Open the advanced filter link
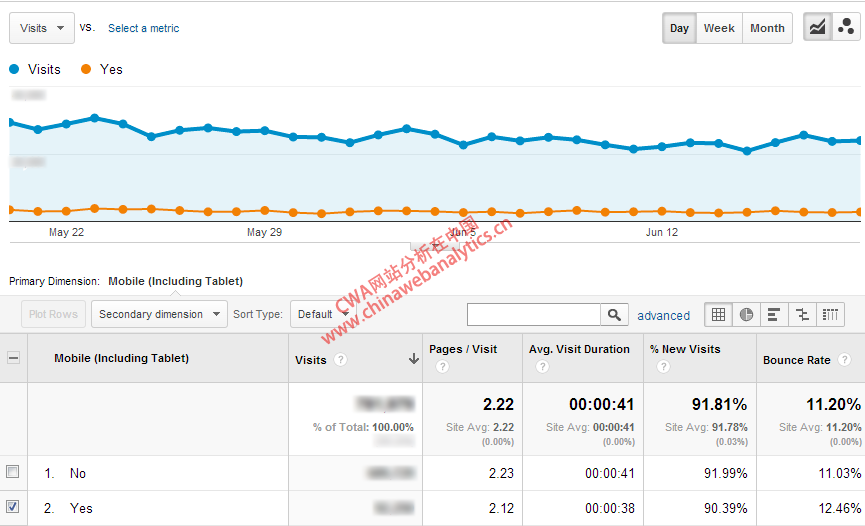Screen dimensions: 865x526 (x=663, y=315)
